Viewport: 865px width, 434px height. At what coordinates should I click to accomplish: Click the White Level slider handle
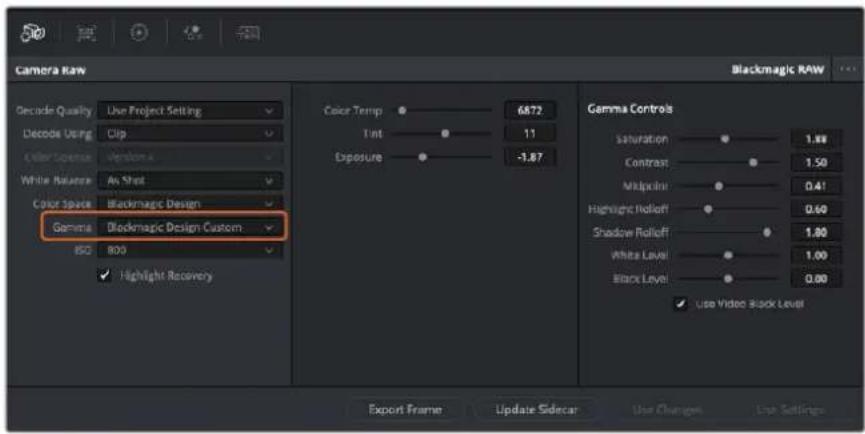(728, 256)
